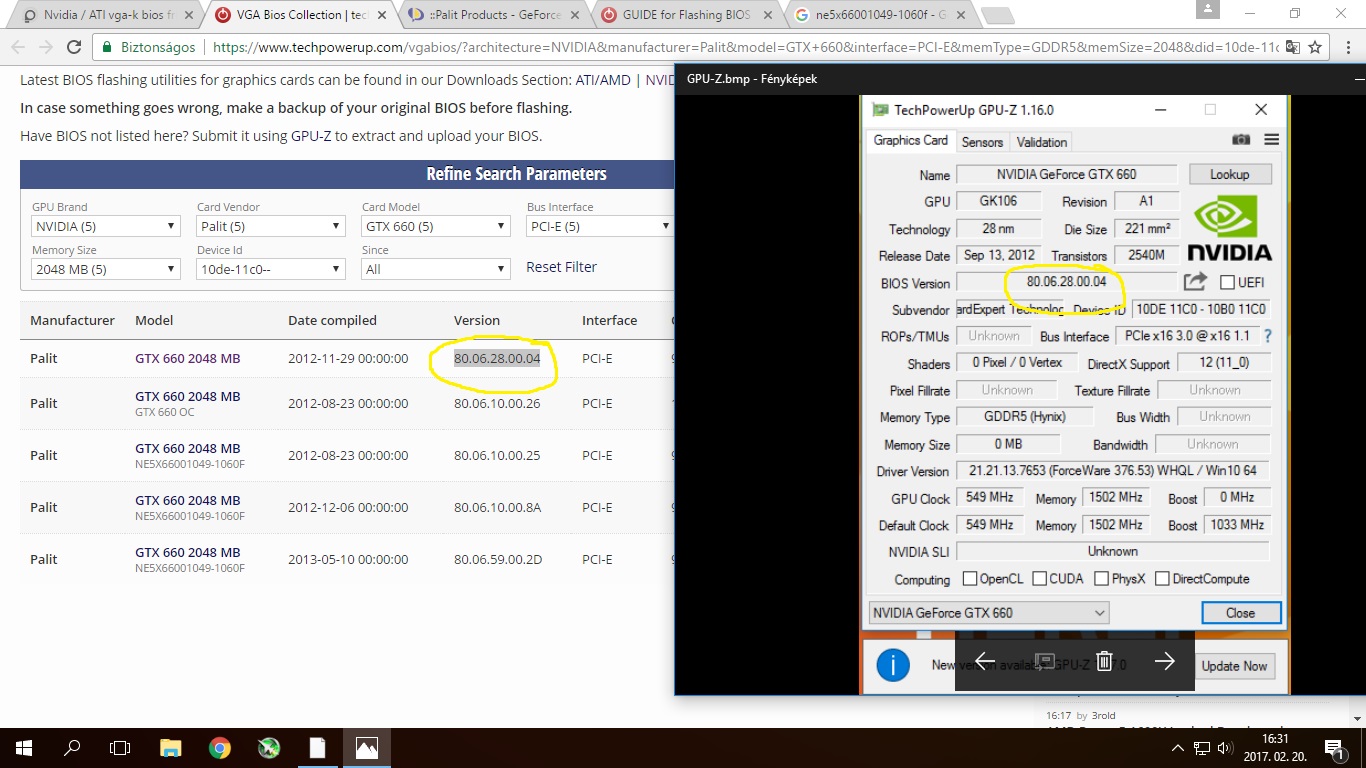Image resolution: width=1366 pixels, height=768 pixels.
Task: Click the Bus Interface question mark icon
Action: (1268, 336)
